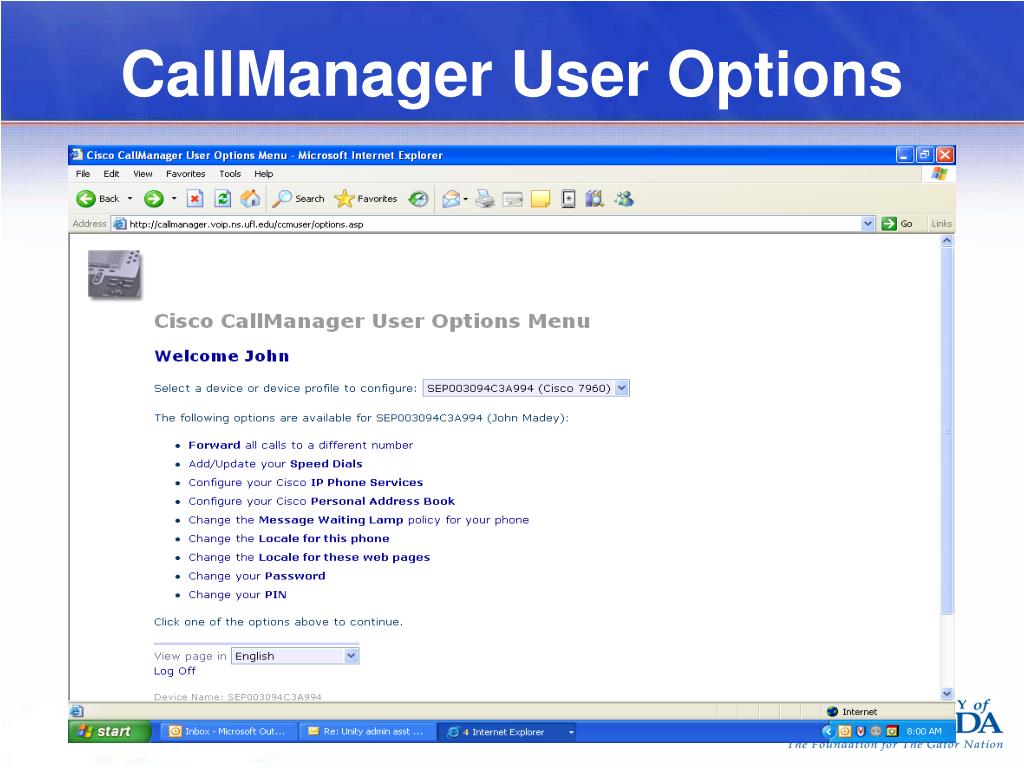Click the scrollbar up arrow
This screenshot has width=1024, height=768.
tap(947, 241)
